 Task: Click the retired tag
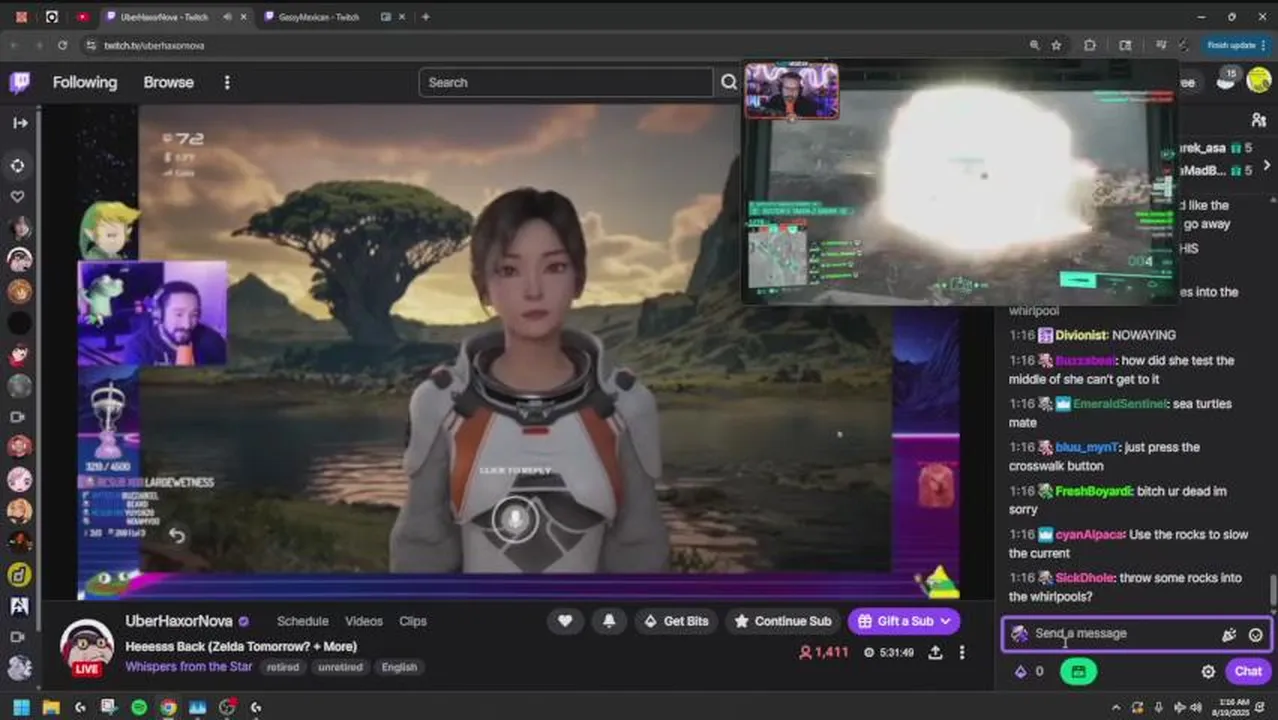point(283,667)
